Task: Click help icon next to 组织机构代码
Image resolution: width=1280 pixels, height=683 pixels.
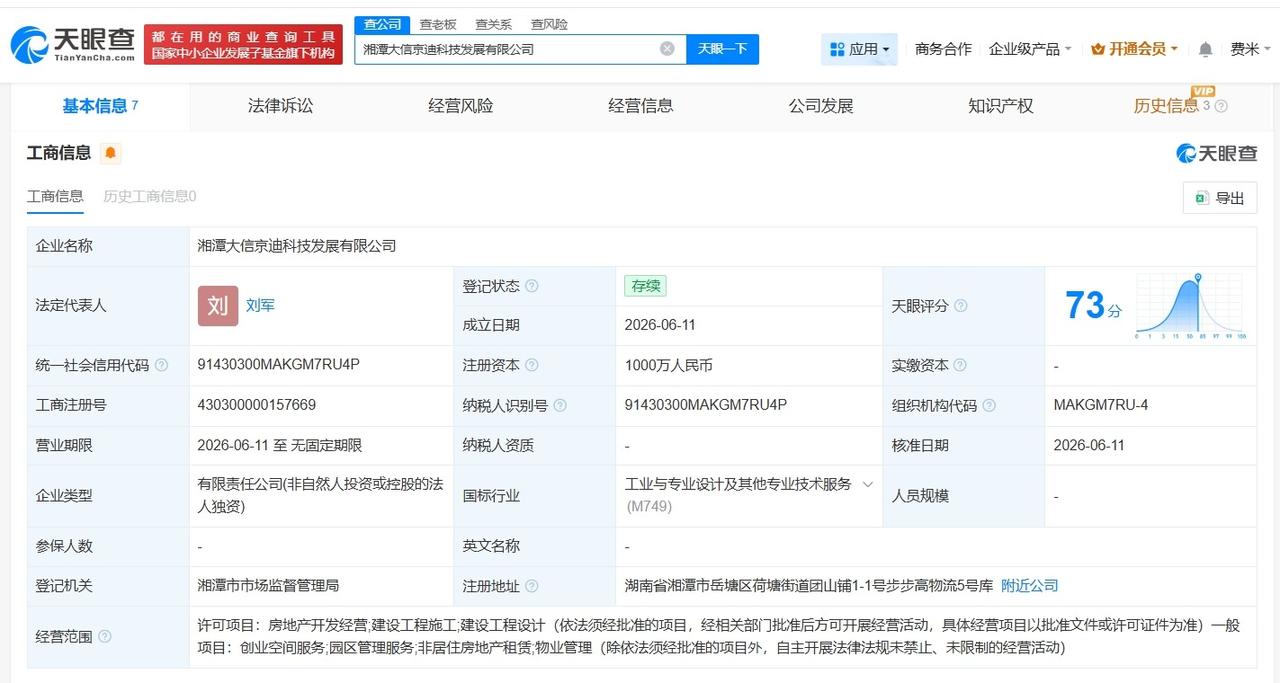Action: 989,406
